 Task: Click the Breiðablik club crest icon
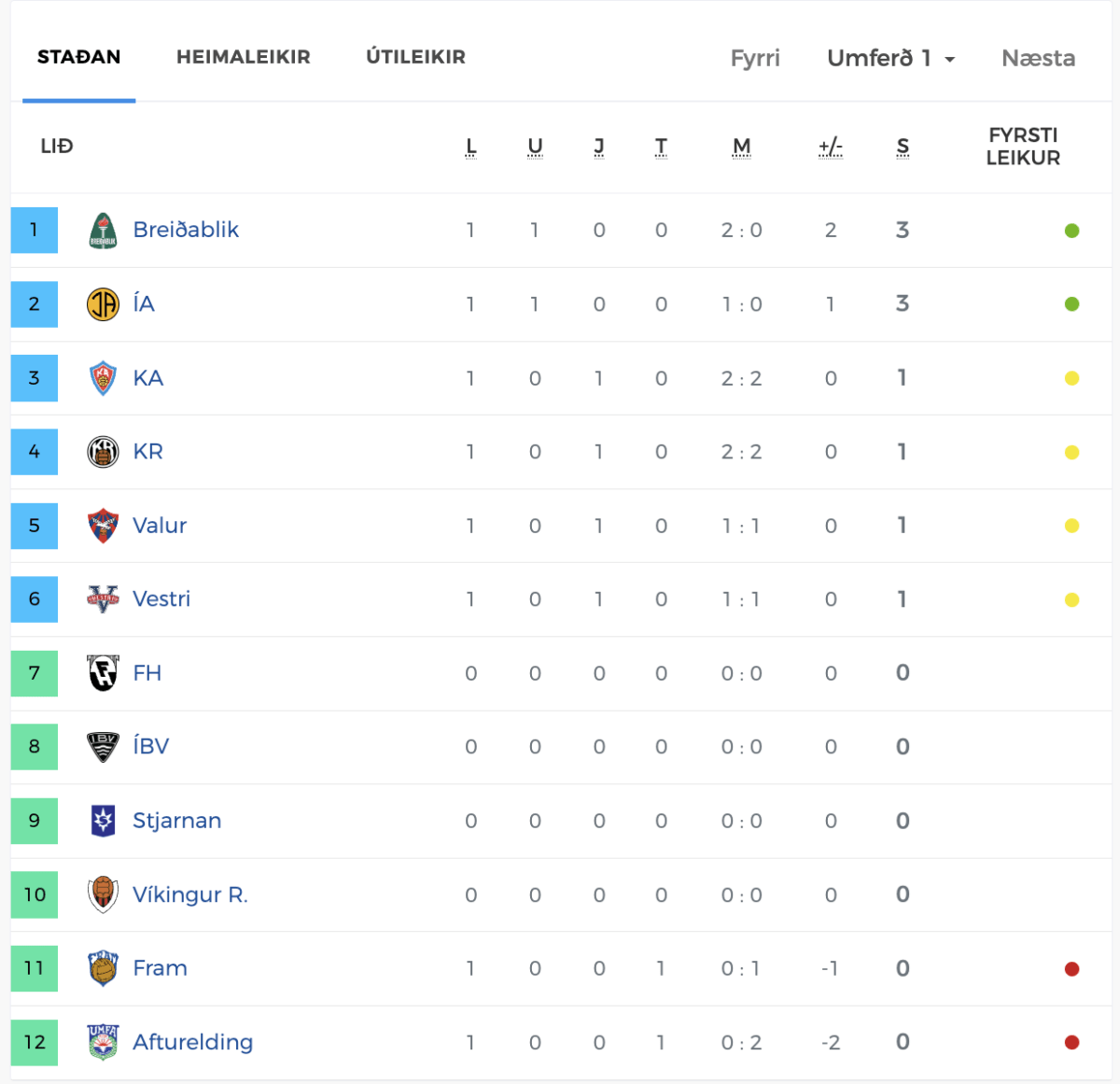tap(103, 231)
